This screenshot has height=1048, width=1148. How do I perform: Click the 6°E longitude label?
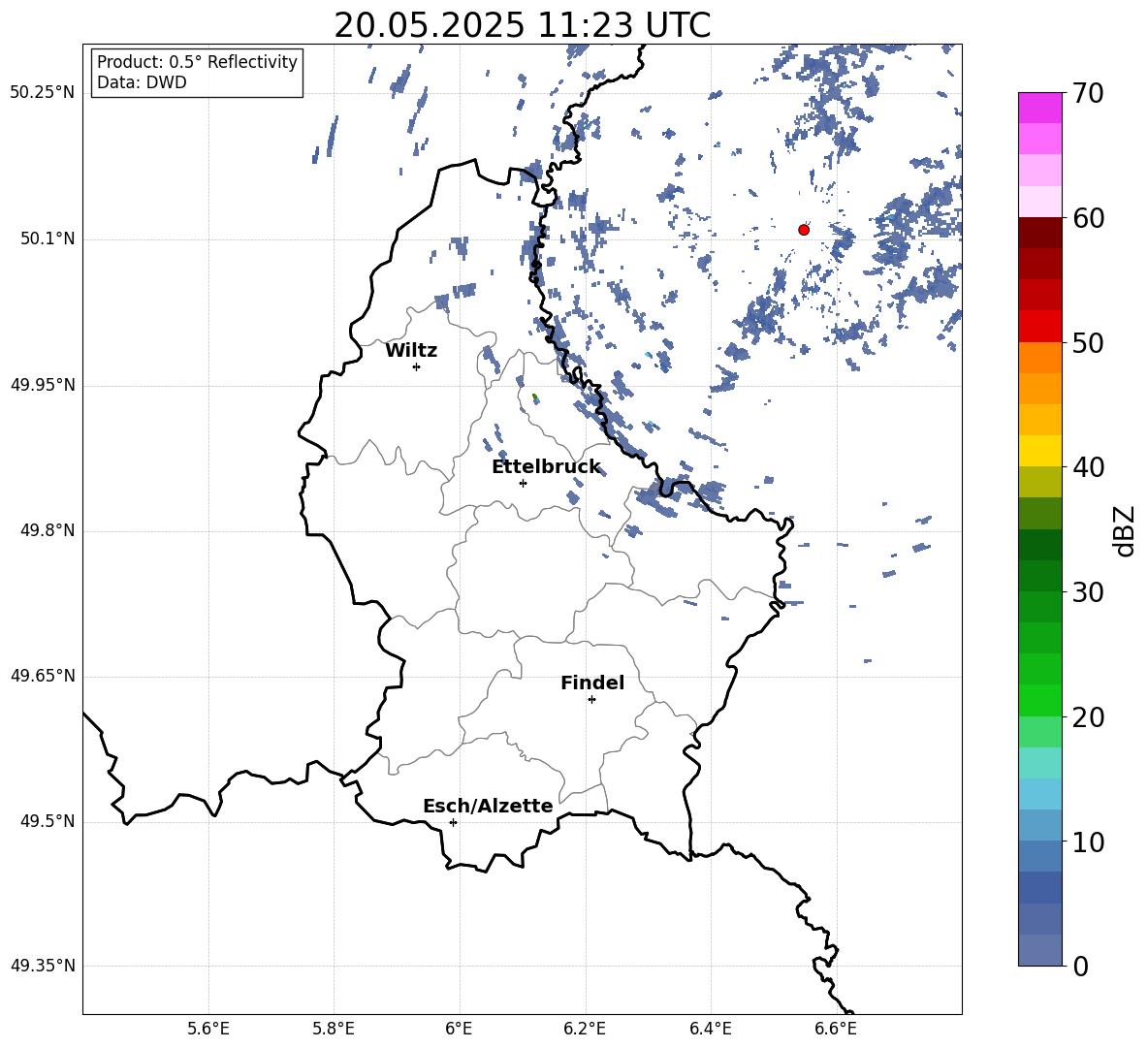click(x=459, y=1029)
